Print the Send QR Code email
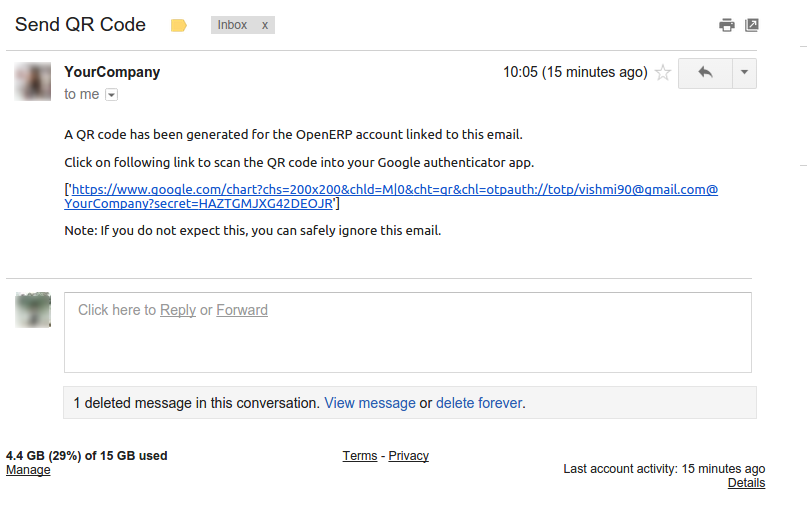Viewport: 807px width, 516px height. (x=727, y=25)
